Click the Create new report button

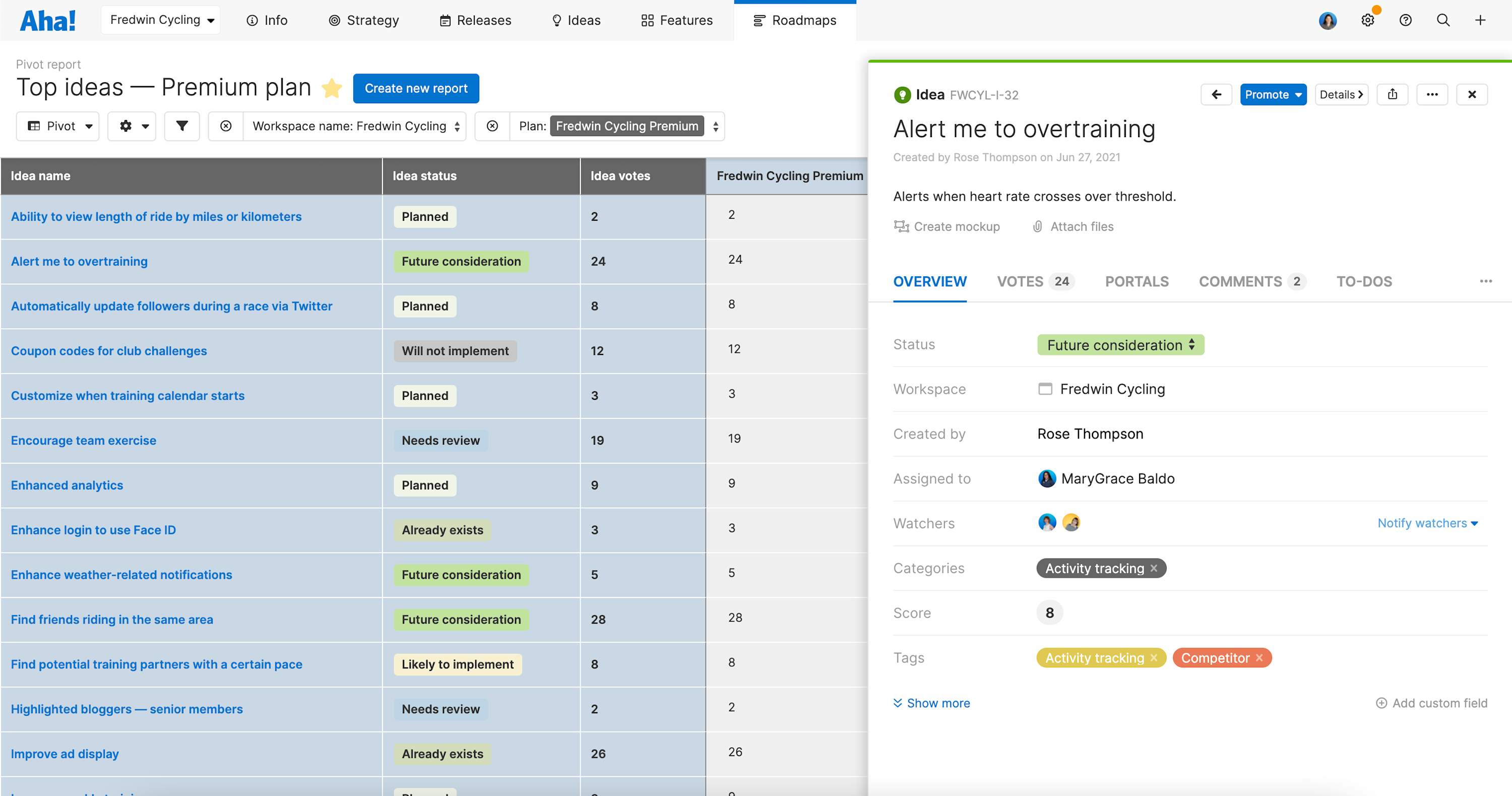tap(416, 88)
